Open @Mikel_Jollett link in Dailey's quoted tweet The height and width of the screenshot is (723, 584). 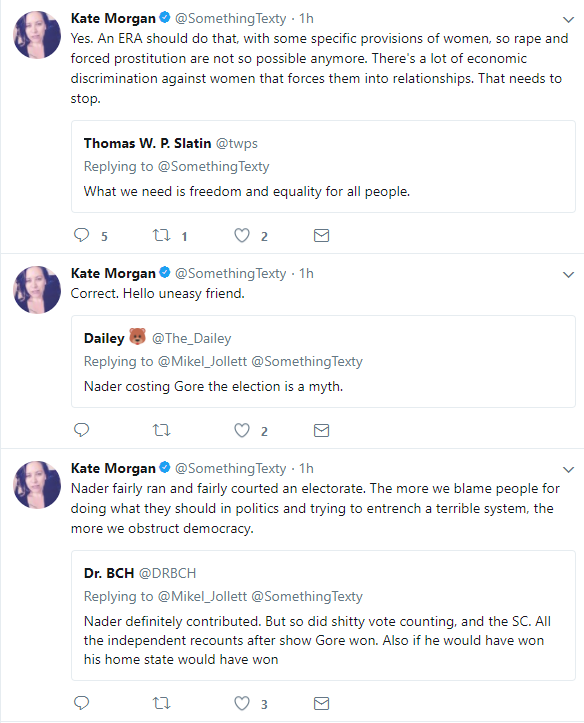pos(202,362)
